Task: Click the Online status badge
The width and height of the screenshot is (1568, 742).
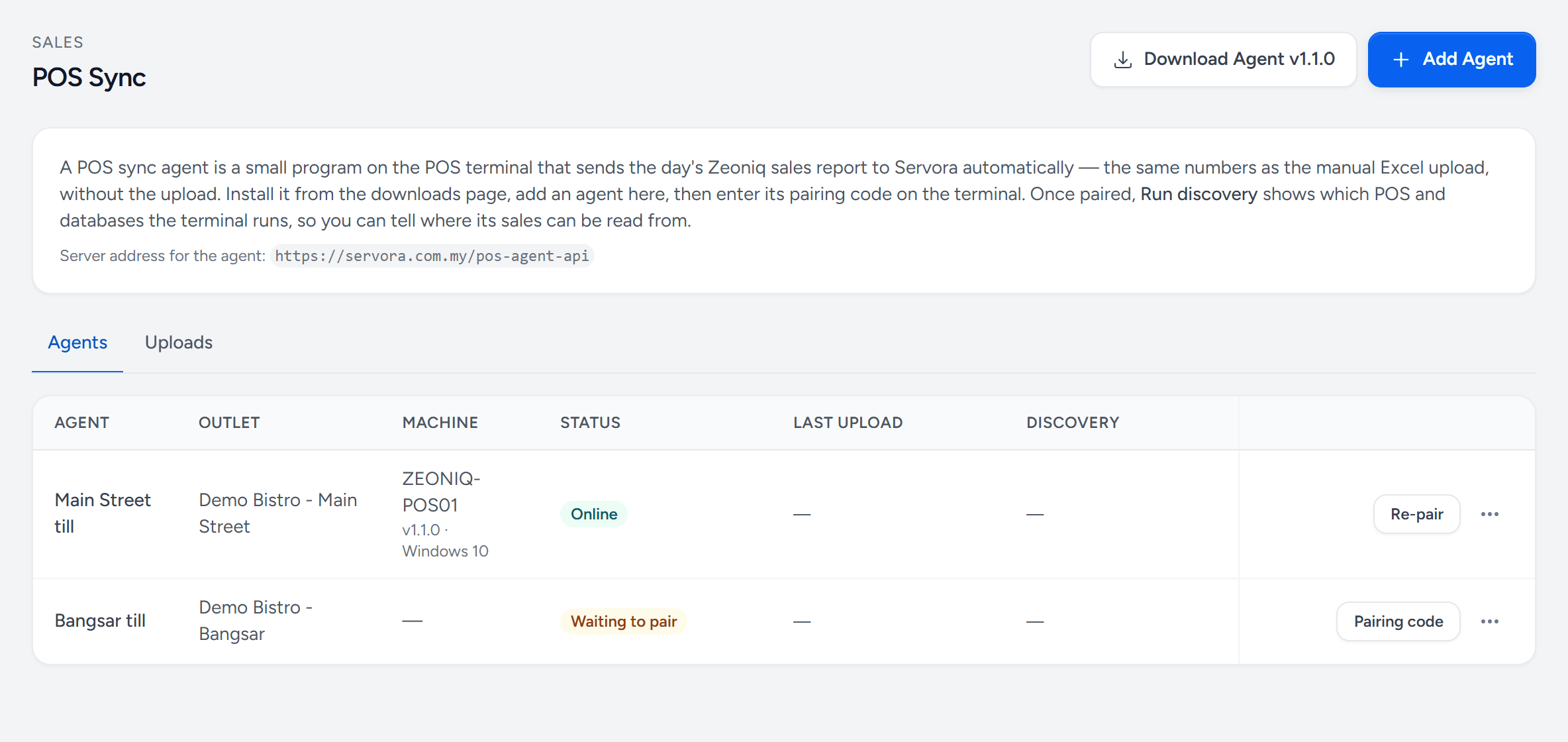Action: (594, 514)
